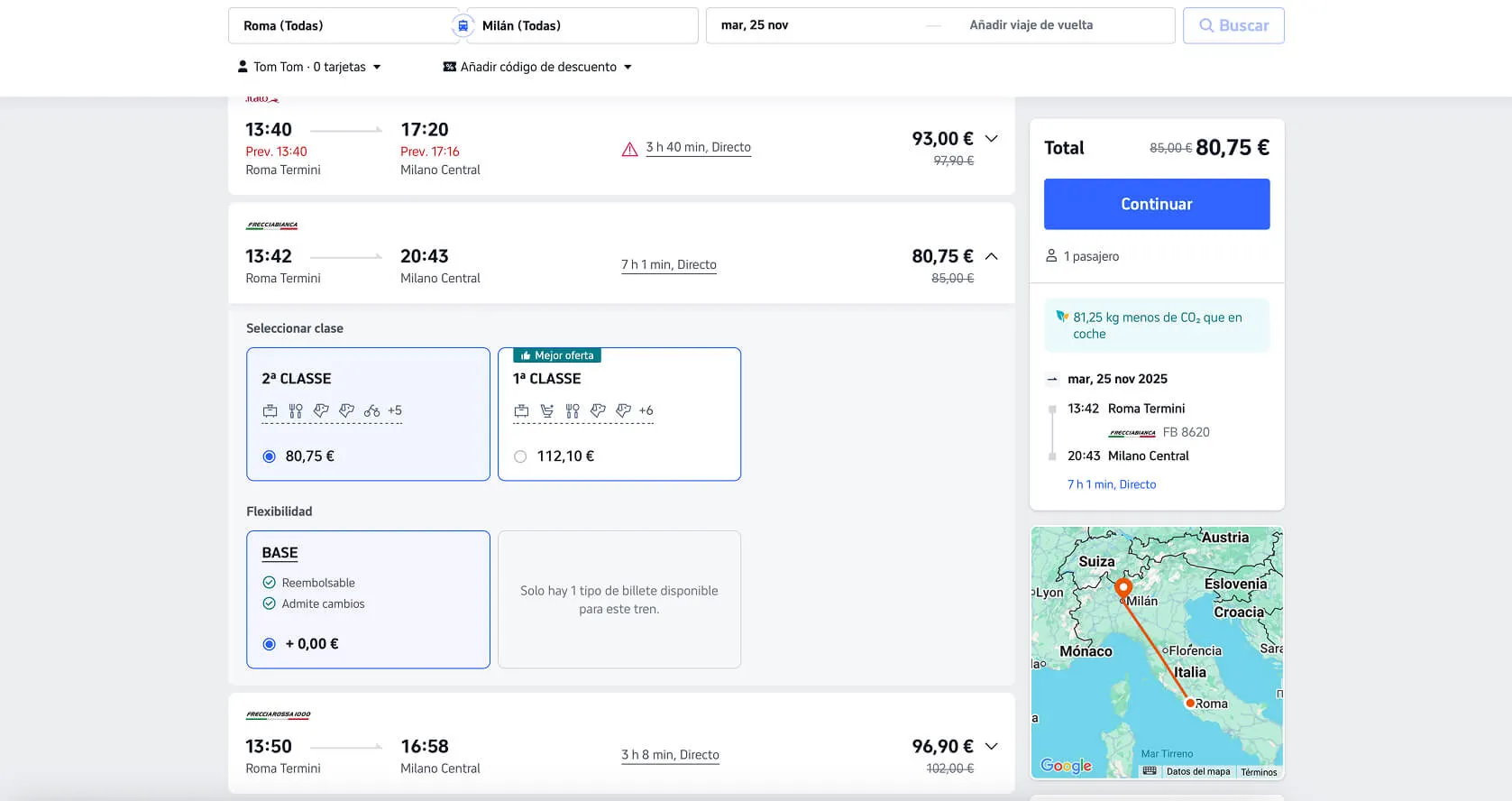
Task: Click the +6 more amenities in 1ª CLASSE
Action: [x=646, y=410]
